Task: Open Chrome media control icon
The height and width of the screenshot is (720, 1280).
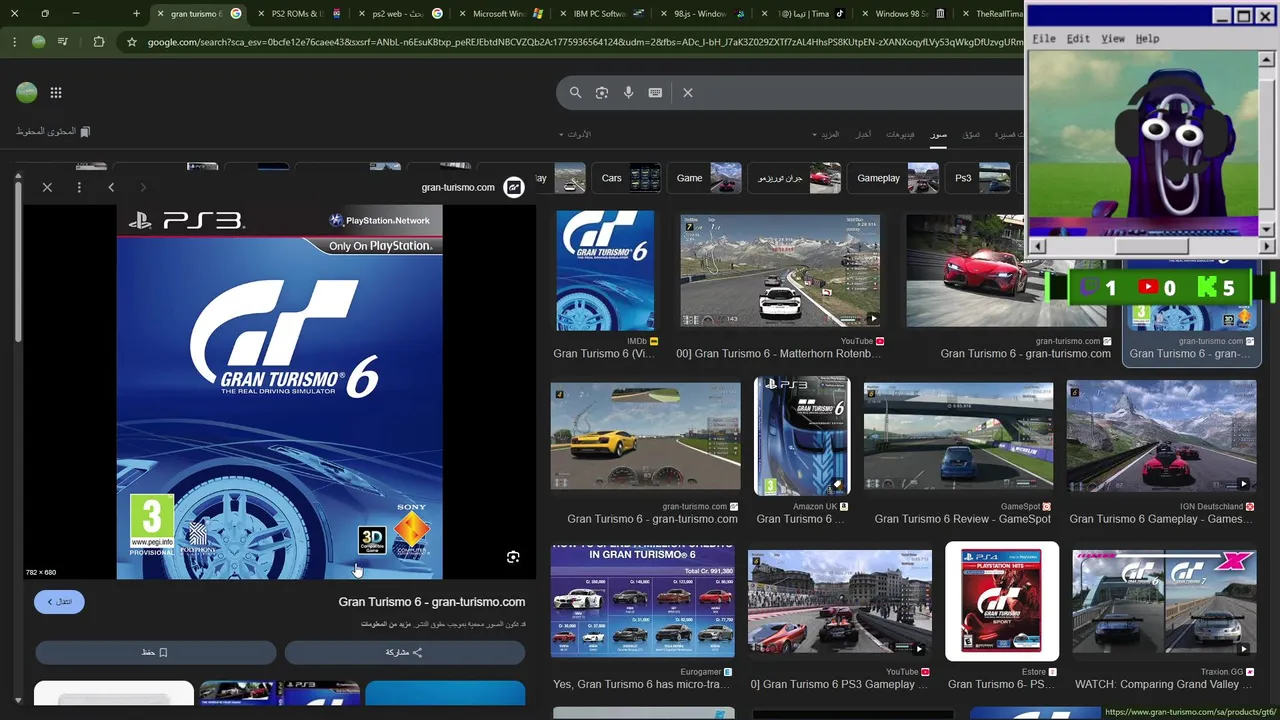Action: (63, 42)
